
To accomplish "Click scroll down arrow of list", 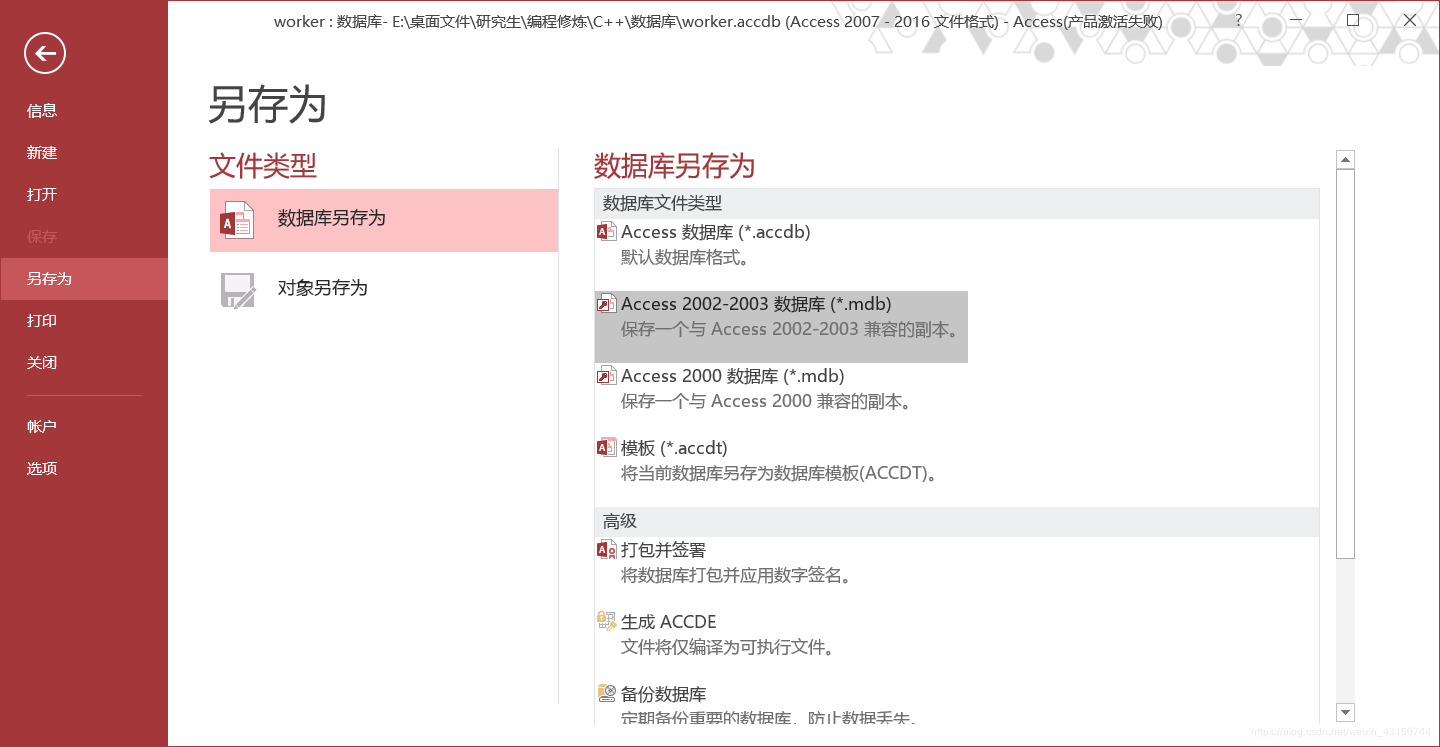I will pos(1345,713).
